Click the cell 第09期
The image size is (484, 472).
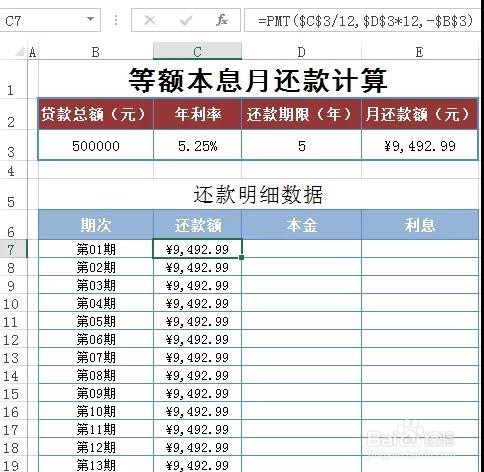pyautogui.click(x=96, y=393)
